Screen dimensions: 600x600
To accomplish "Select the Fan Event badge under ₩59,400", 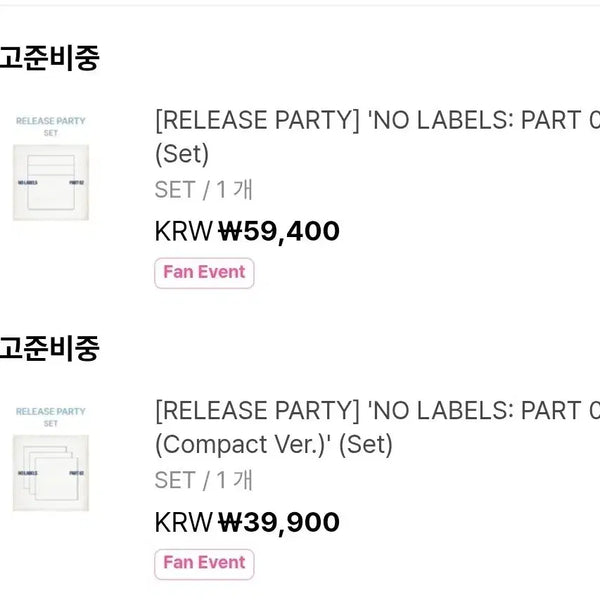I will pyautogui.click(x=204, y=273).
